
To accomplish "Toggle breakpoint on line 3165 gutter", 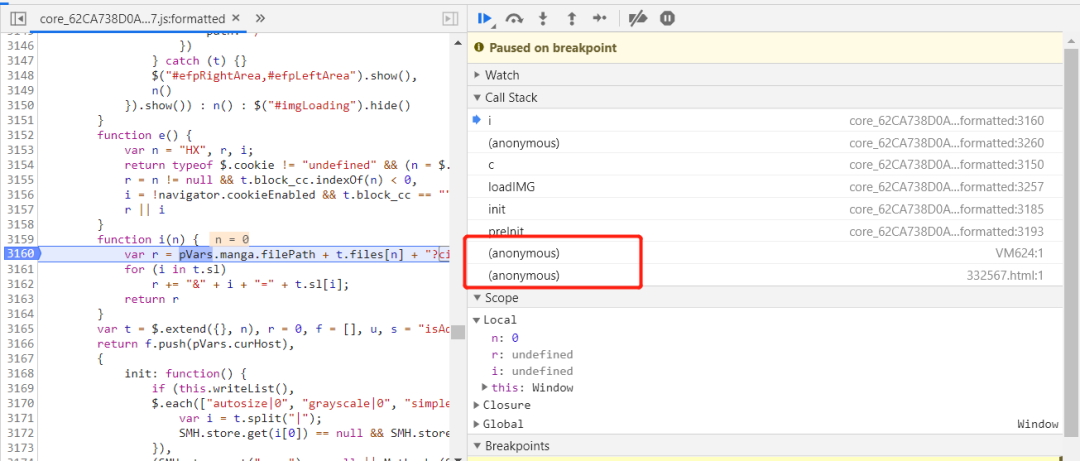I will pyautogui.click(x=20, y=328).
